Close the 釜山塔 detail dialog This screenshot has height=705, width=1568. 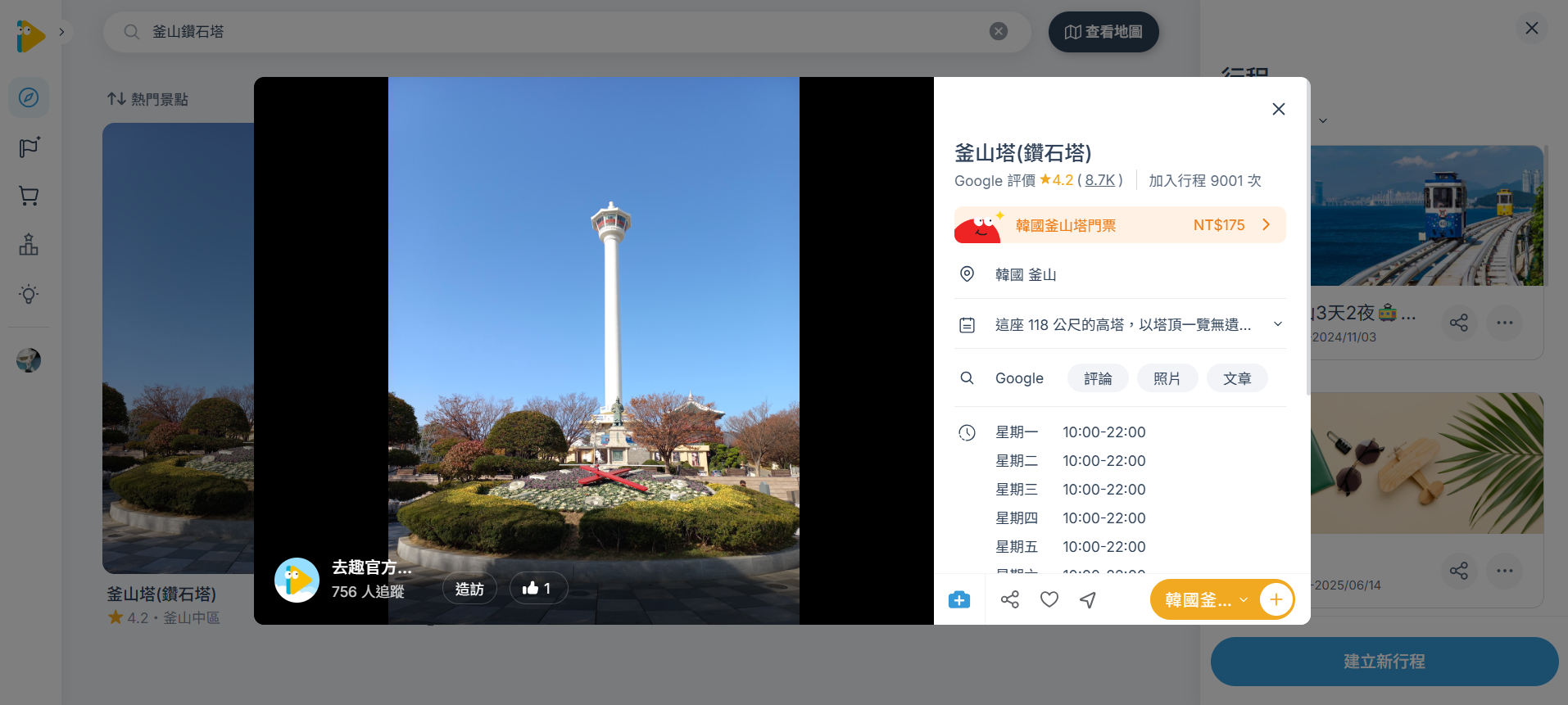(1279, 109)
